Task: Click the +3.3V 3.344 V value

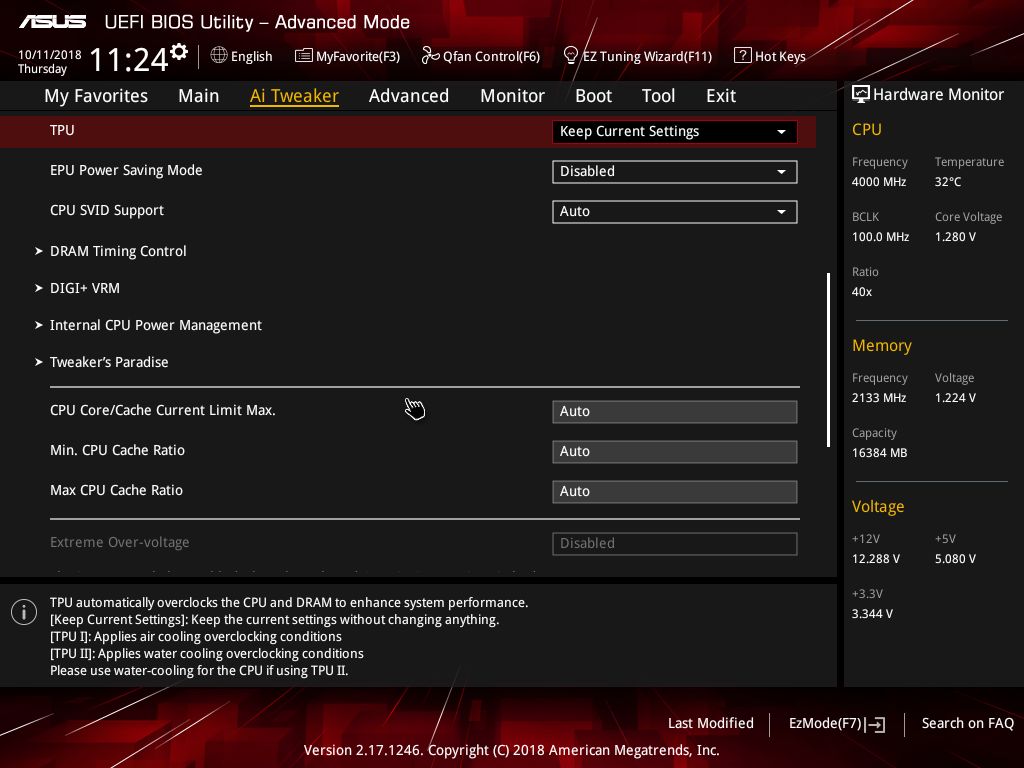Action: (872, 614)
